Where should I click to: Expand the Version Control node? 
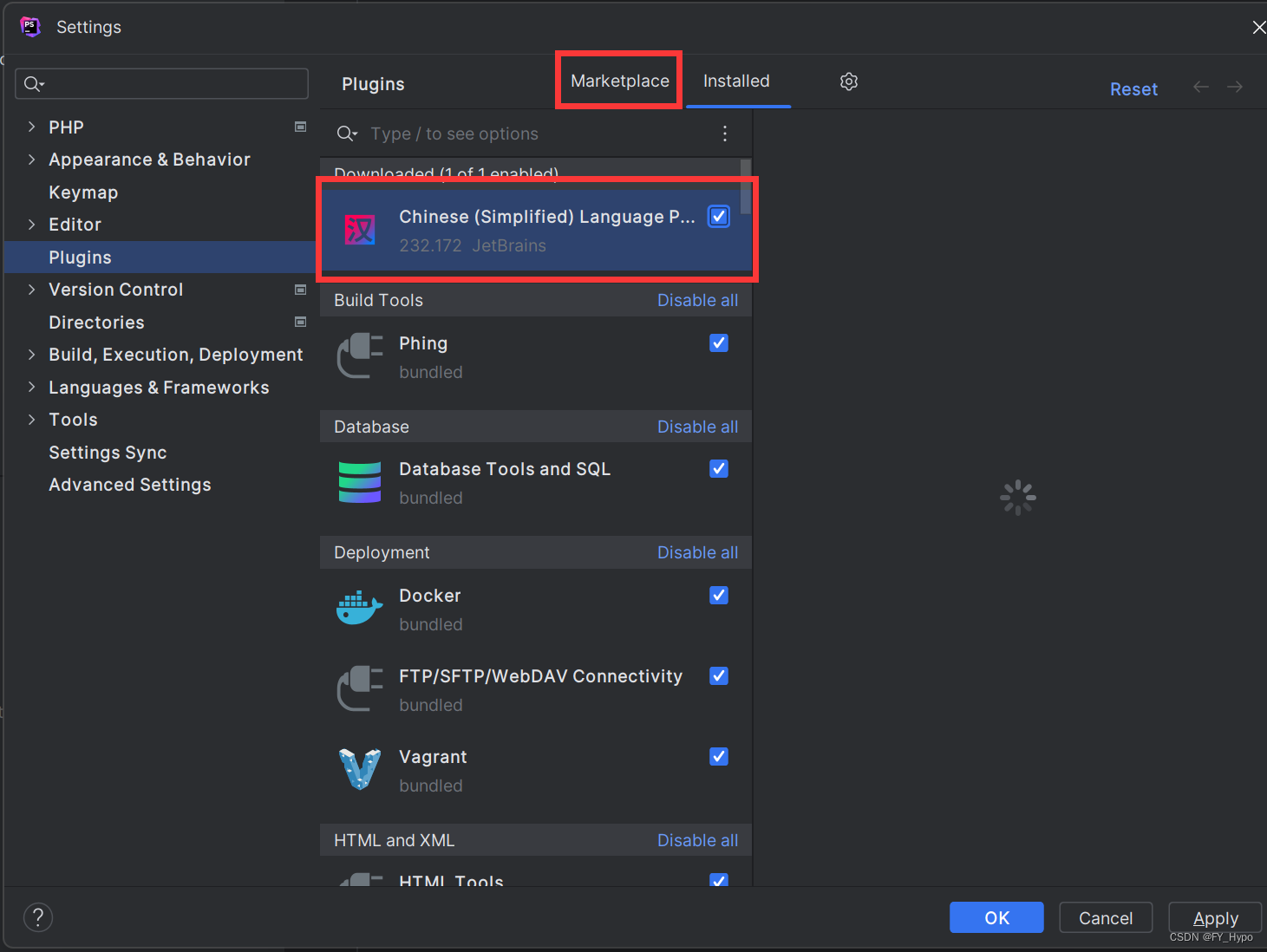[31, 290]
